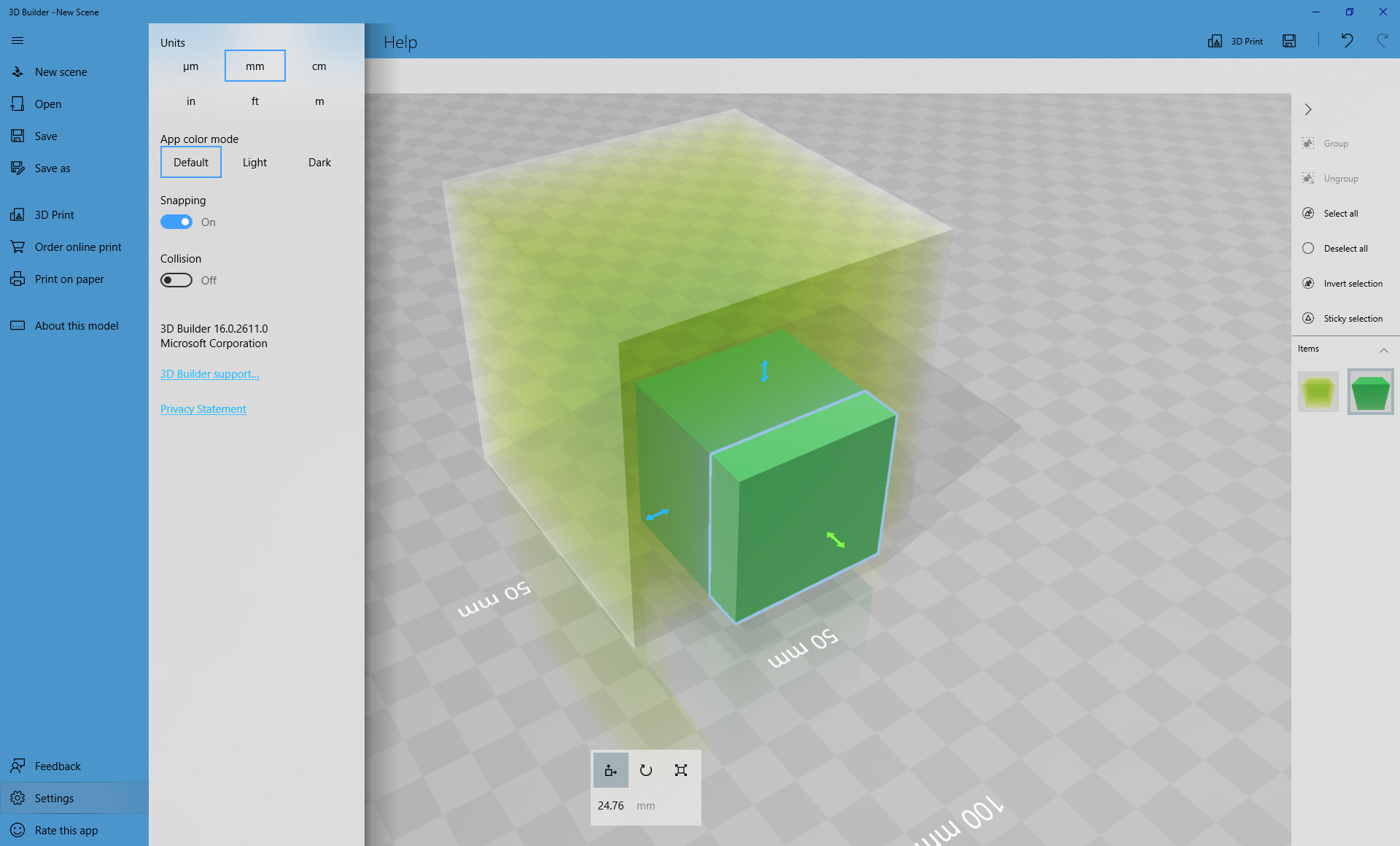Select the Rotate tool icon
Image resolution: width=1400 pixels, height=846 pixels.
(x=646, y=770)
